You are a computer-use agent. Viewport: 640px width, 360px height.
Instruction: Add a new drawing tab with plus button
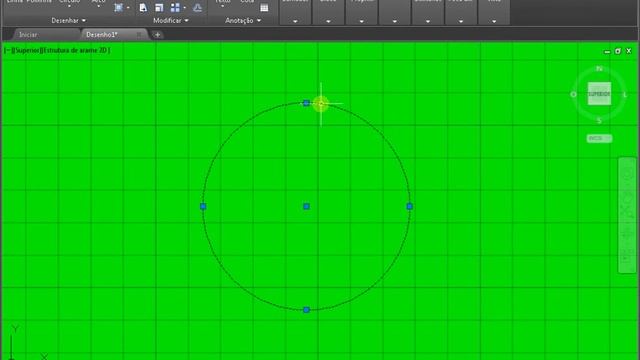coord(158,35)
